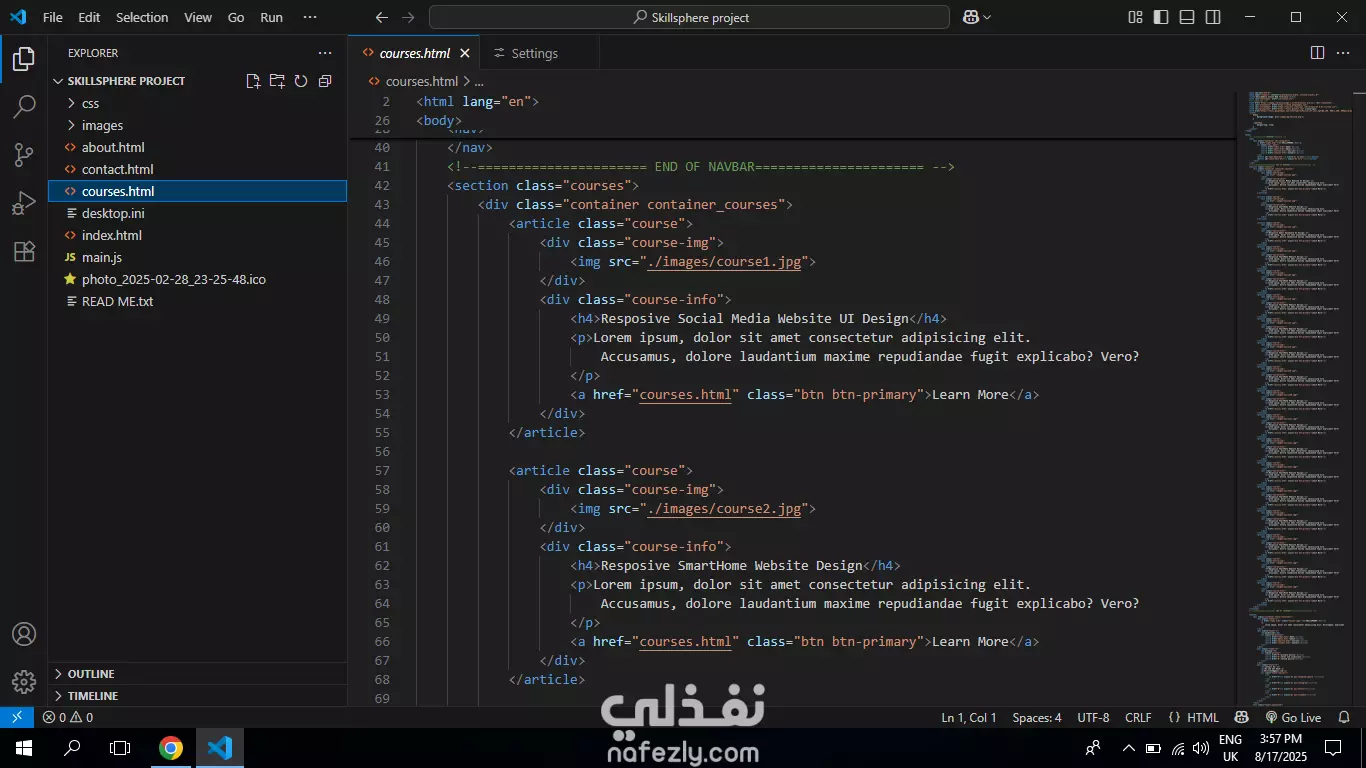The height and width of the screenshot is (768, 1366).
Task: Open the Copilot dropdown arrow in title bar
Action: (x=987, y=17)
